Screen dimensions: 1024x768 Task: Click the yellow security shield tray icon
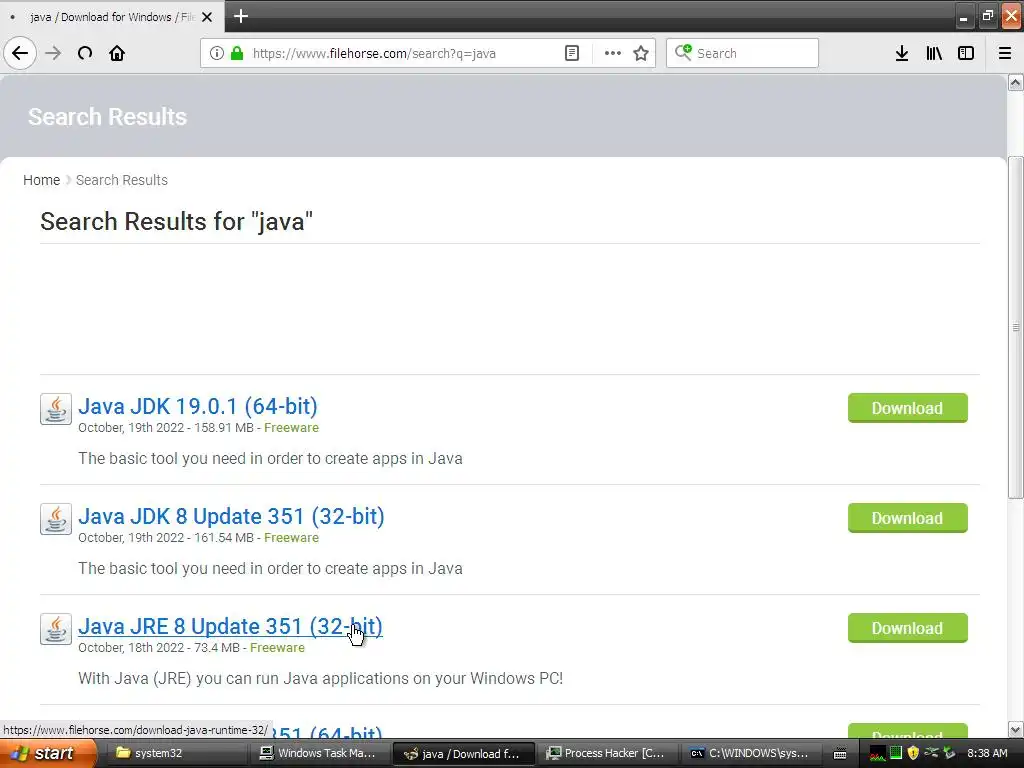(x=913, y=753)
